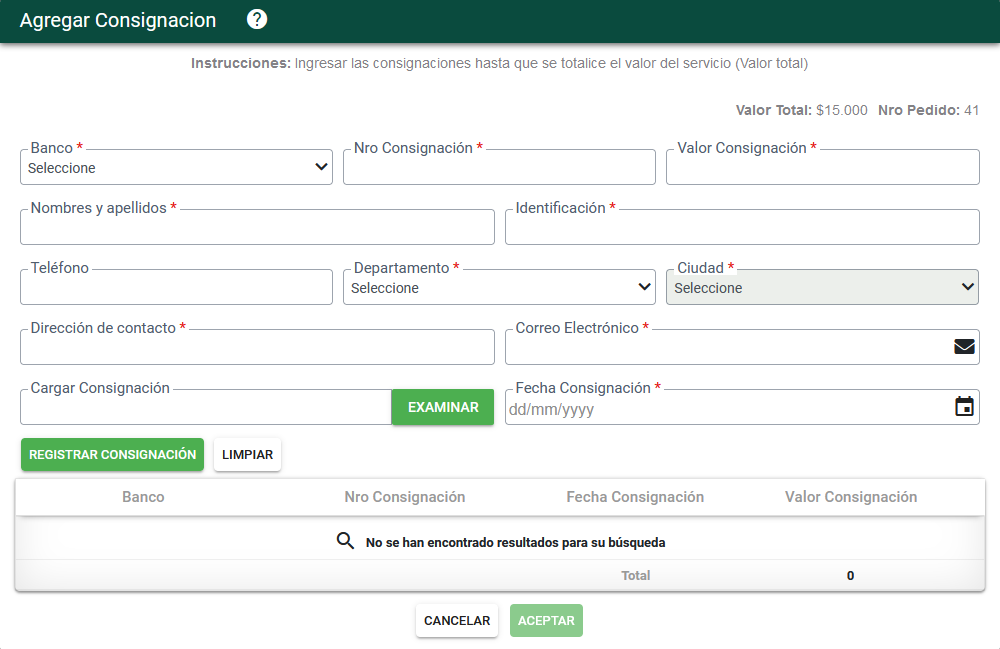Click the Valor Consignación column header
The height and width of the screenshot is (649, 1000).
tap(851, 497)
